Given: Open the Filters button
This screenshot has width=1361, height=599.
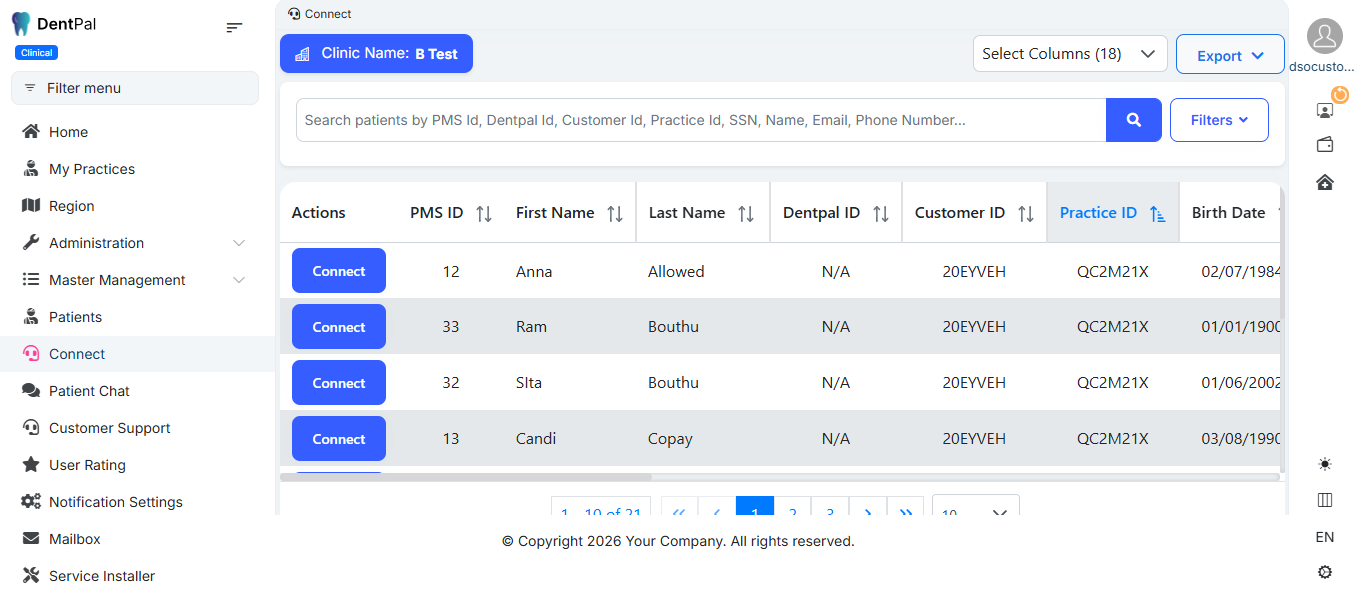Looking at the screenshot, I should 1218,120.
